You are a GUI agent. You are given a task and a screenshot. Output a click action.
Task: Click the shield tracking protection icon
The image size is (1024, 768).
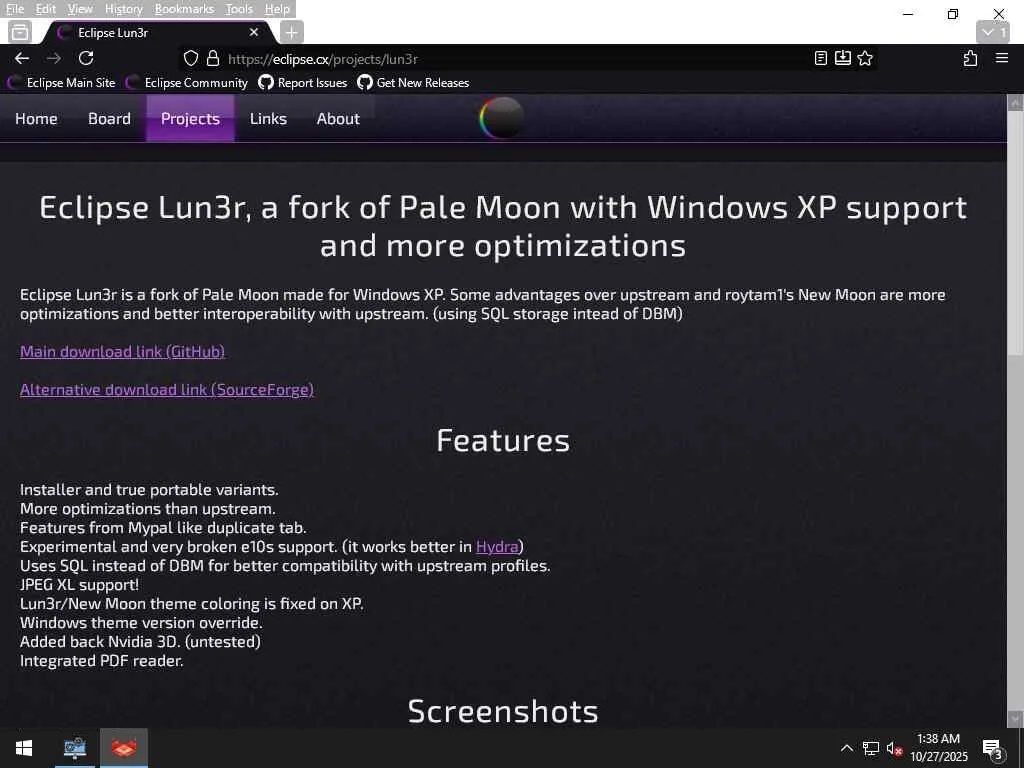[191, 58]
